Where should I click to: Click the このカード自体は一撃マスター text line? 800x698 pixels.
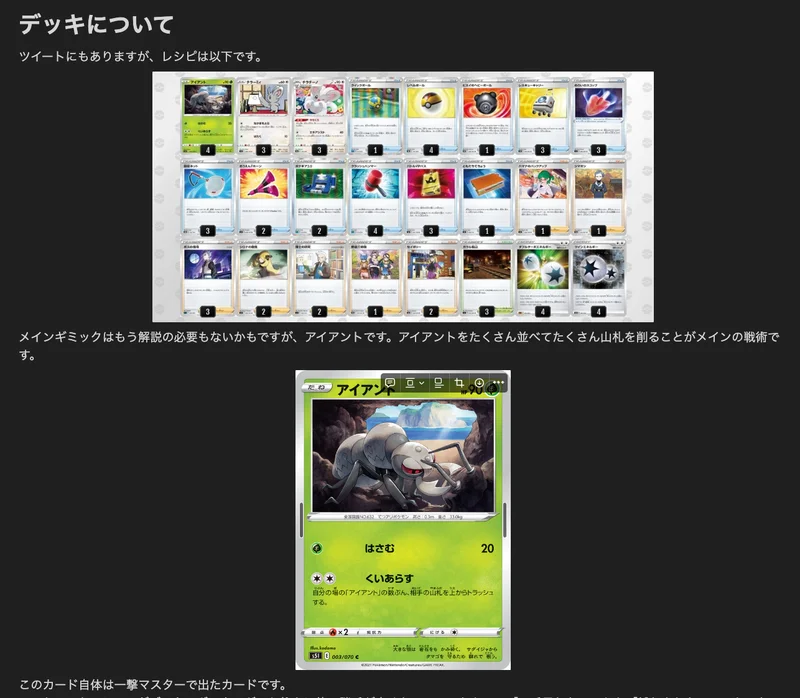click(x=152, y=685)
